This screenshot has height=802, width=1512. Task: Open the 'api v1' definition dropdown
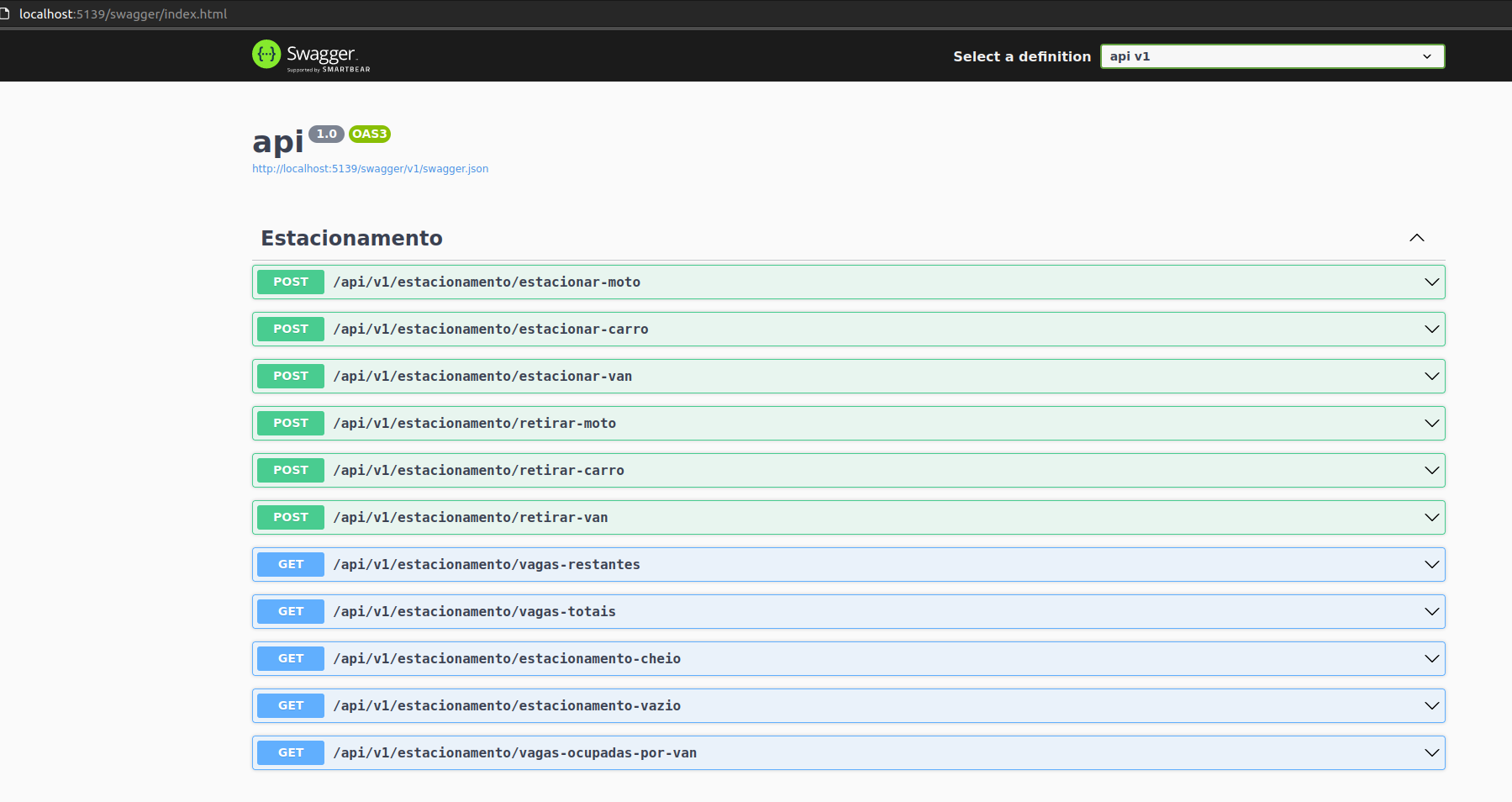click(x=1272, y=56)
